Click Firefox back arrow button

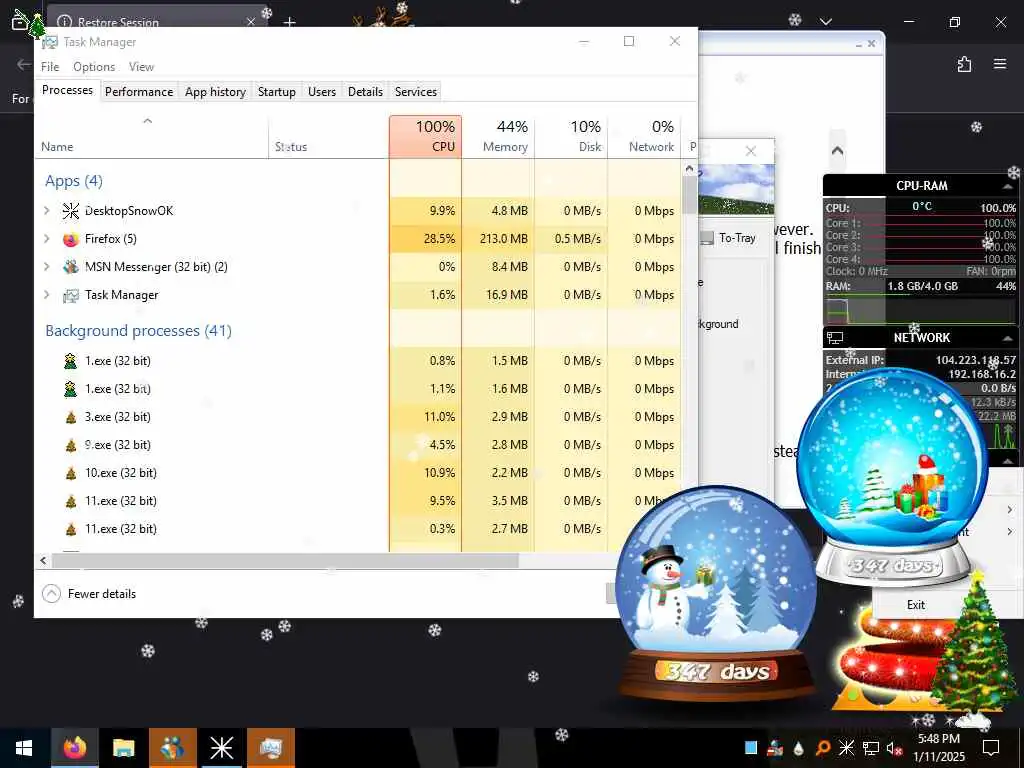[24, 65]
